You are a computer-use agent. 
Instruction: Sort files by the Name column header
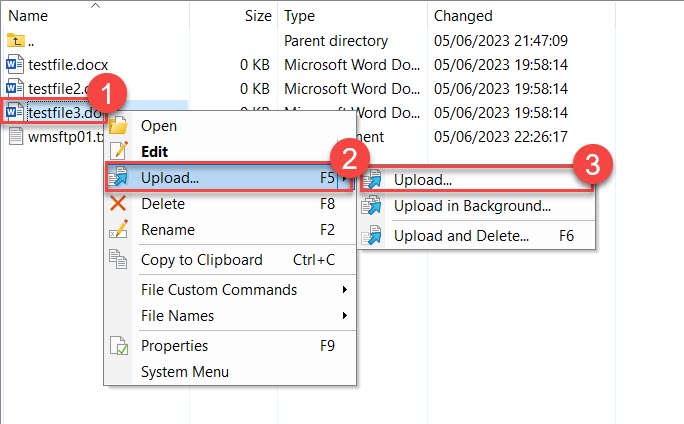coord(28,16)
